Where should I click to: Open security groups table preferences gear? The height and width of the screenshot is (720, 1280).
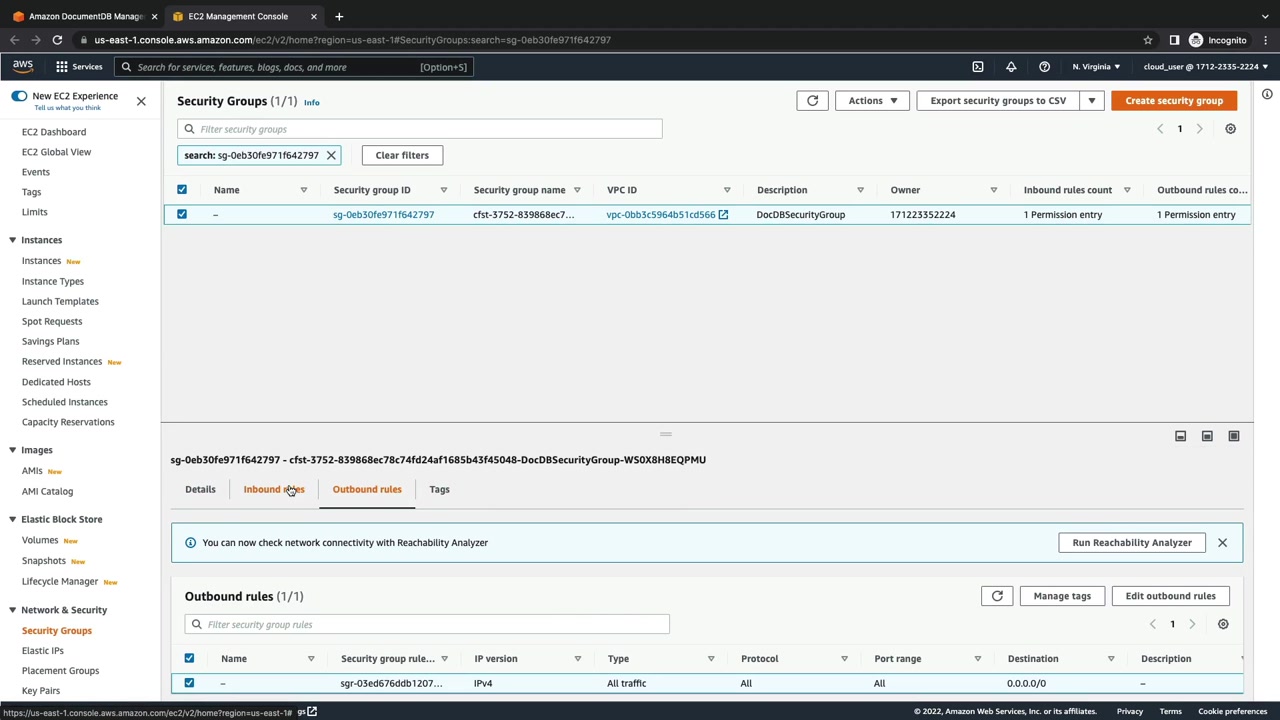(1230, 129)
